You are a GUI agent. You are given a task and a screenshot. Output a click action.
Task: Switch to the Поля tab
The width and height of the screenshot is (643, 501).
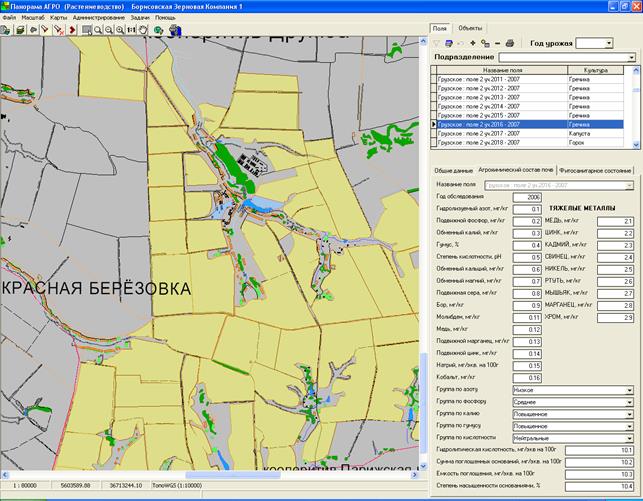pos(439,28)
